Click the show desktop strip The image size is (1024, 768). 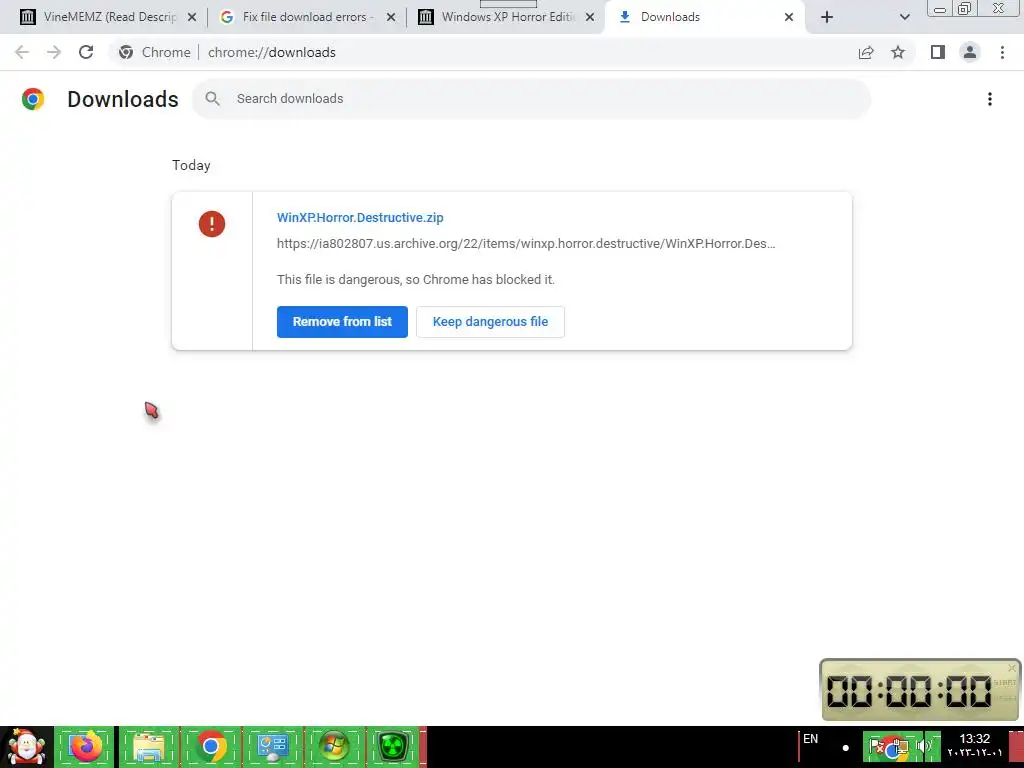click(x=1016, y=747)
